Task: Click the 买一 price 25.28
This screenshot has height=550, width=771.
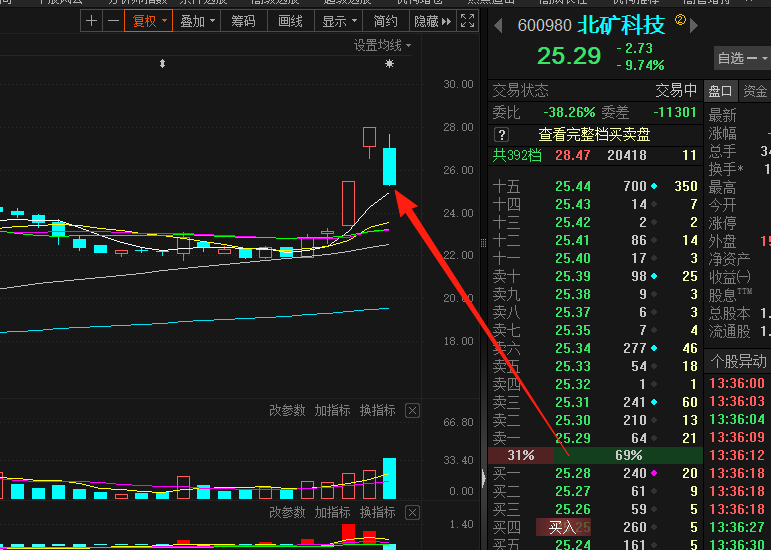Action: [573, 473]
